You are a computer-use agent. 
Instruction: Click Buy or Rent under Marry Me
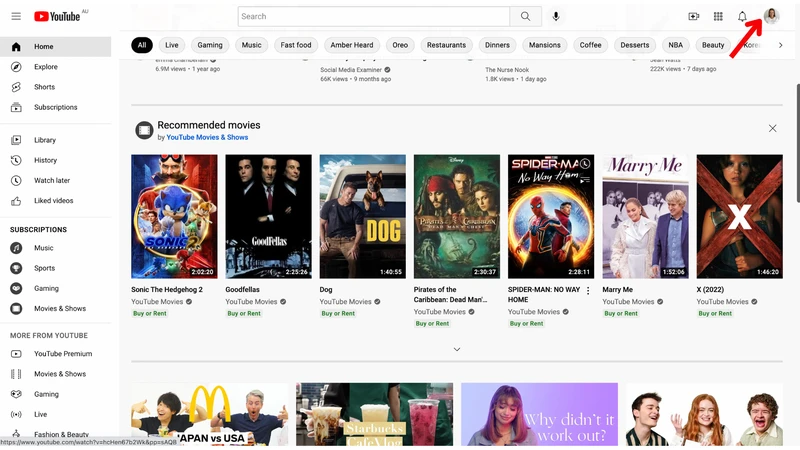620,314
